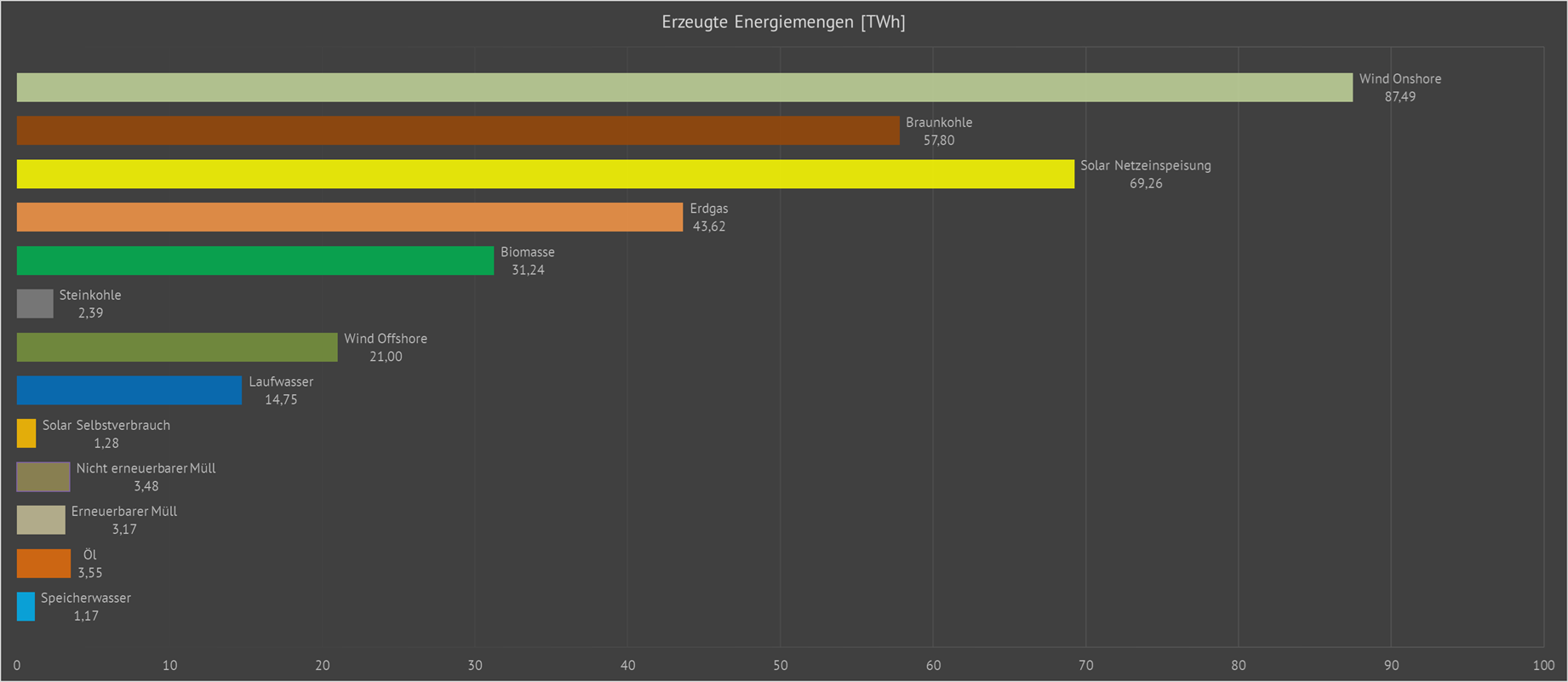Viewport: 1568px width, 682px height.
Task: Click the Erneuerbarer Müll bar
Action: pos(41,520)
